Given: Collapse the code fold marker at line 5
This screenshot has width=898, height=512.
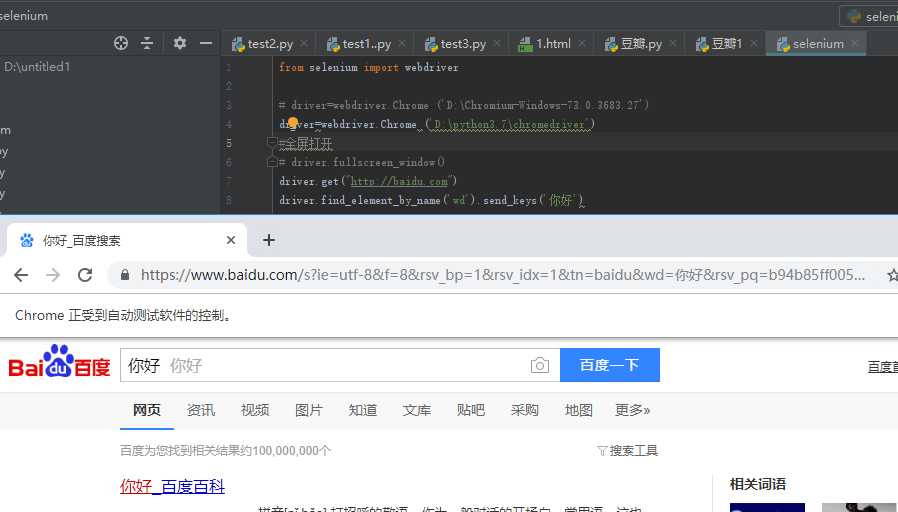Looking at the screenshot, I should [272, 143].
